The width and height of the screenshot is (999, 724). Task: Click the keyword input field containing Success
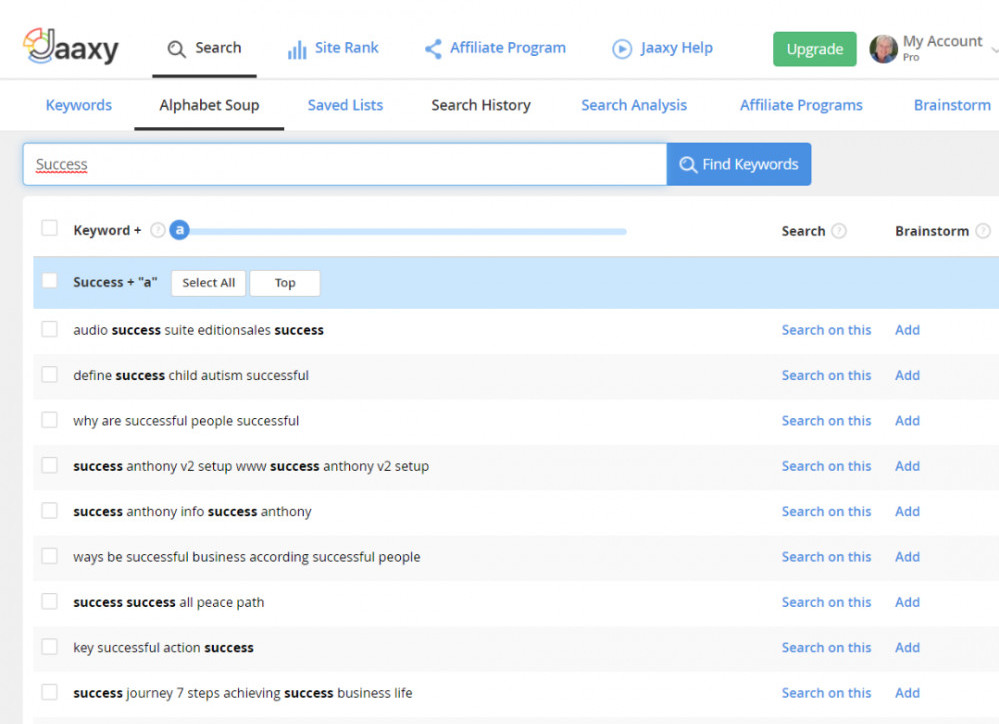(345, 164)
